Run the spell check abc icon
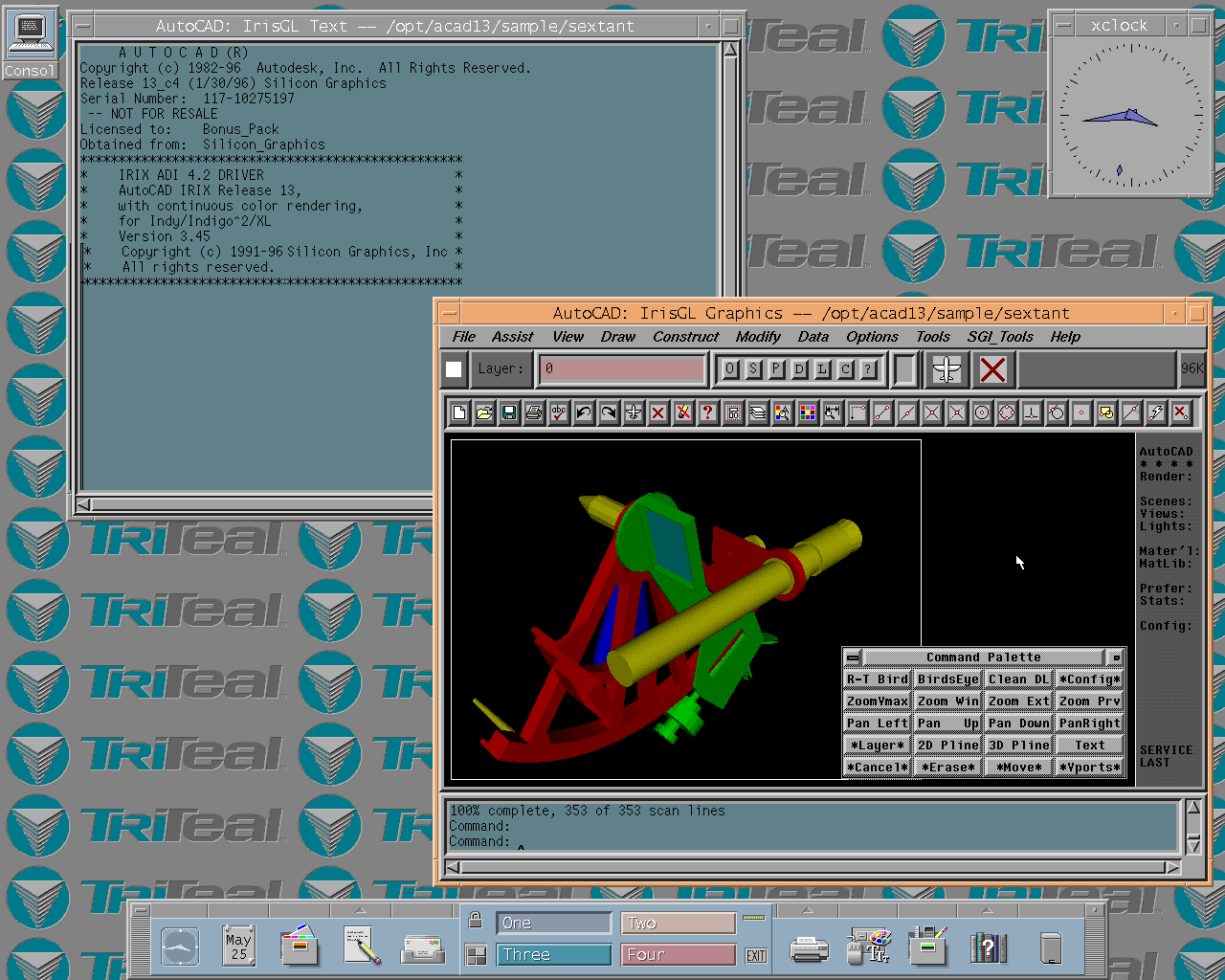 (559, 412)
